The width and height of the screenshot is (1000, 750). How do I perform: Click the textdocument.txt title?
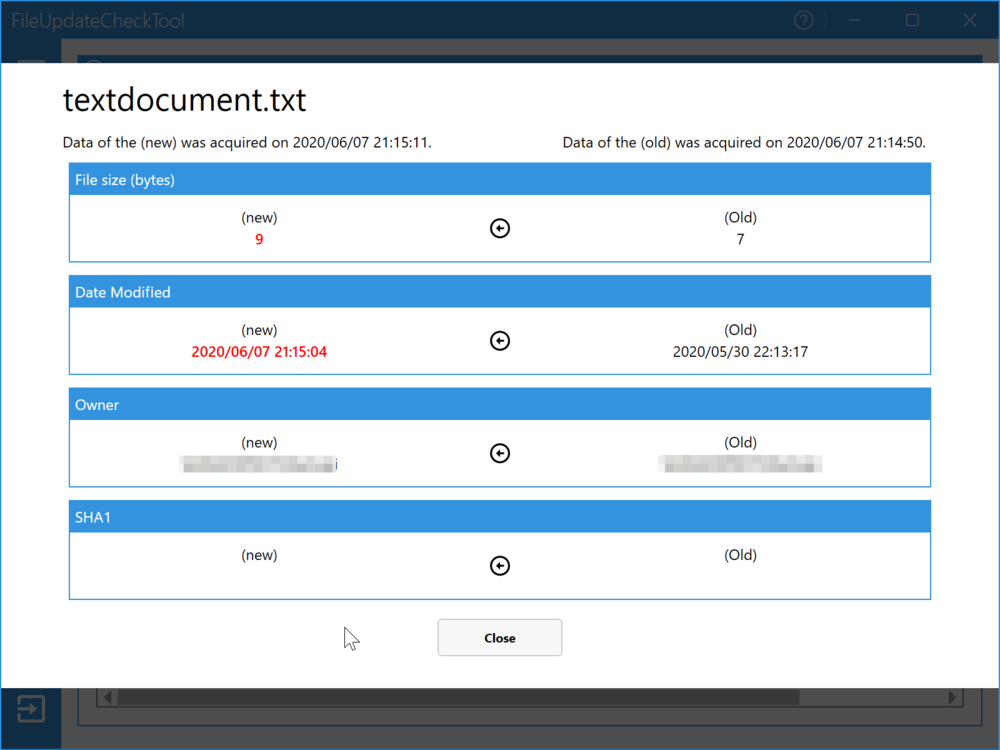click(184, 101)
